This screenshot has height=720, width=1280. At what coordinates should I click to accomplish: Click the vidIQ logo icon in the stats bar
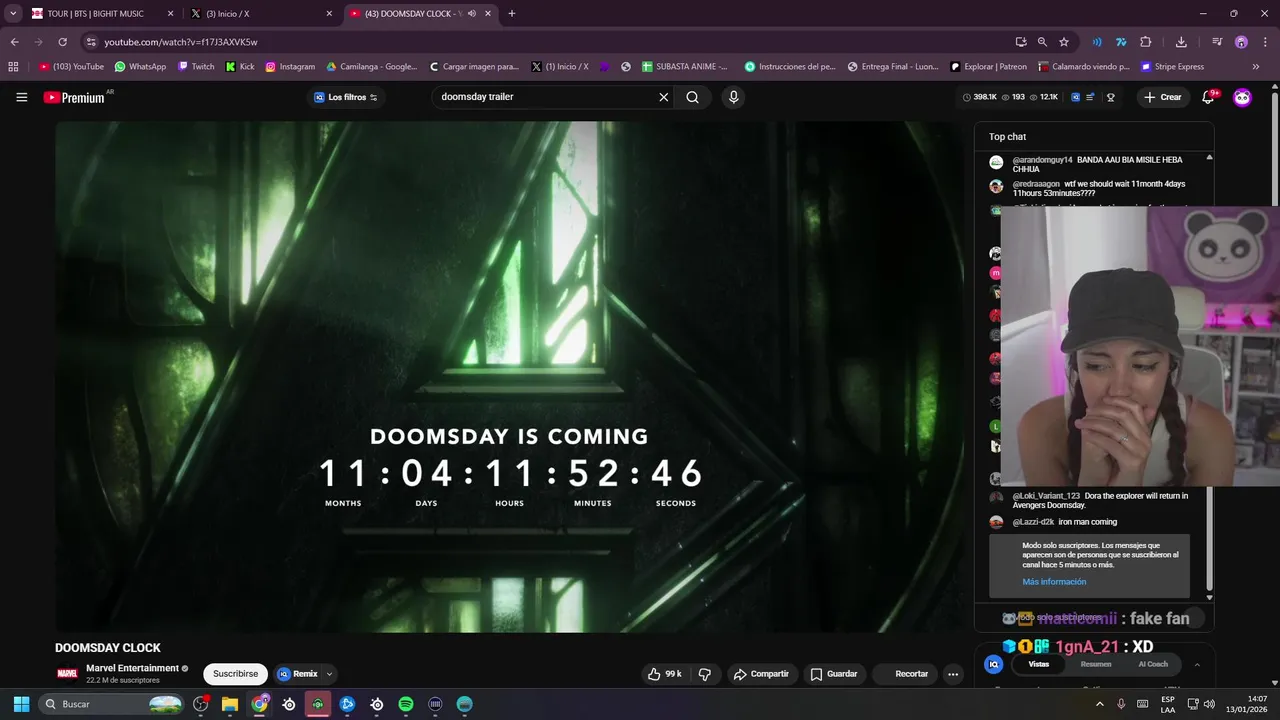tap(1076, 97)
